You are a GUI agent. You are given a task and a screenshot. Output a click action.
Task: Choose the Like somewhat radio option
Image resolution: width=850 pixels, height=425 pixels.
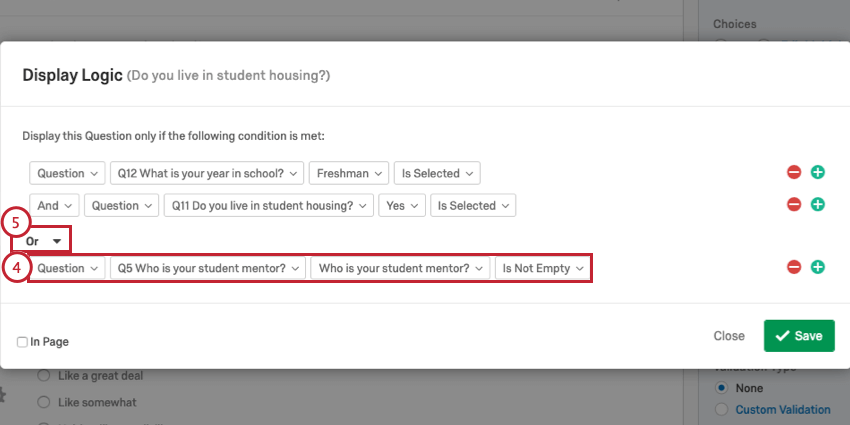click(43, 402)
